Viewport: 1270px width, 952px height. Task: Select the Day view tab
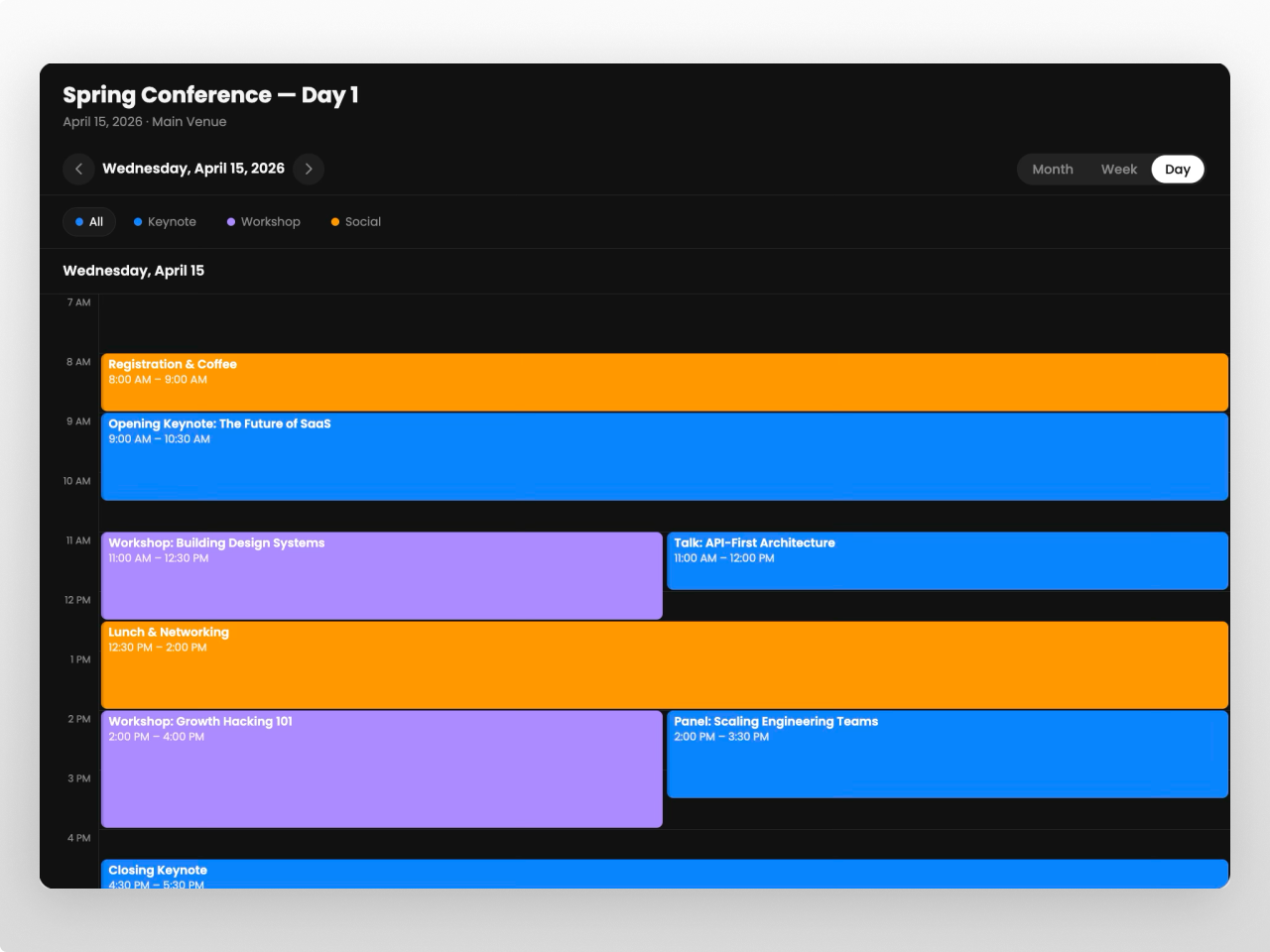coord(1178,170)
